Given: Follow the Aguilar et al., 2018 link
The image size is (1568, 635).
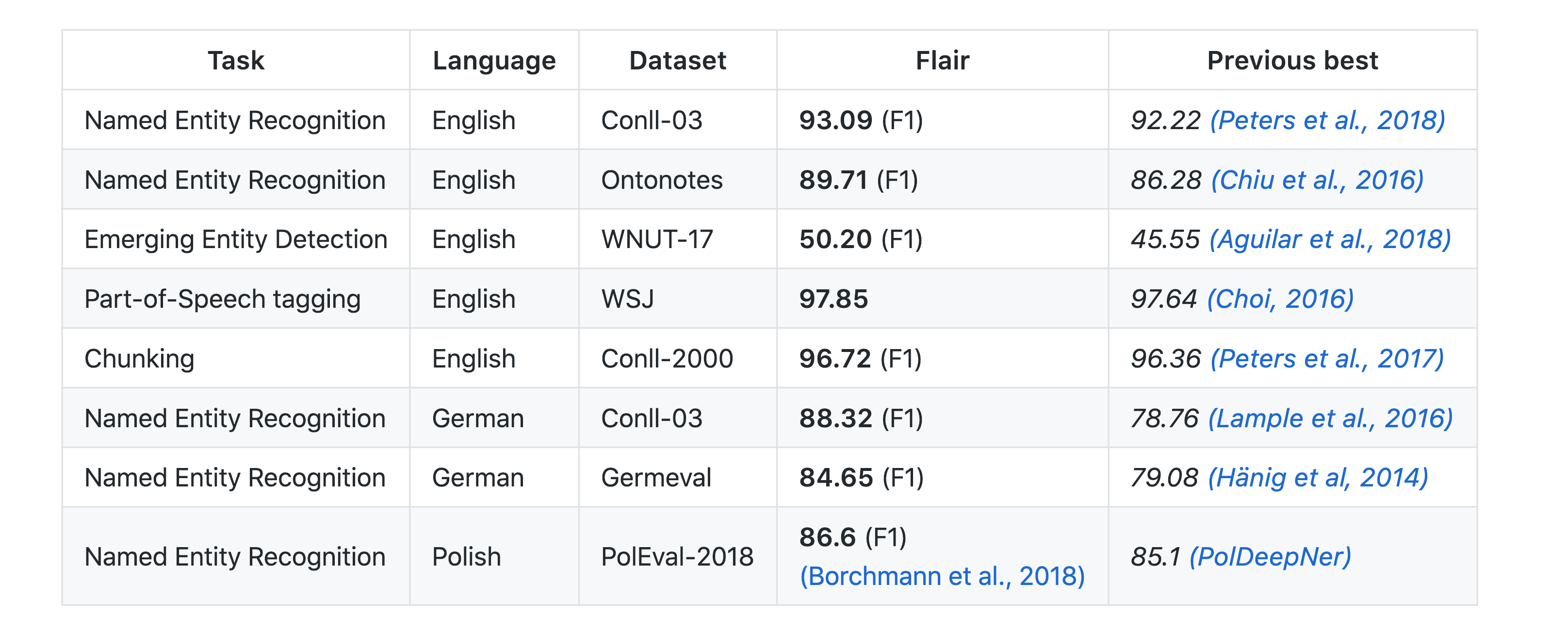Looking at the screenshot, I should point(1329,239).
